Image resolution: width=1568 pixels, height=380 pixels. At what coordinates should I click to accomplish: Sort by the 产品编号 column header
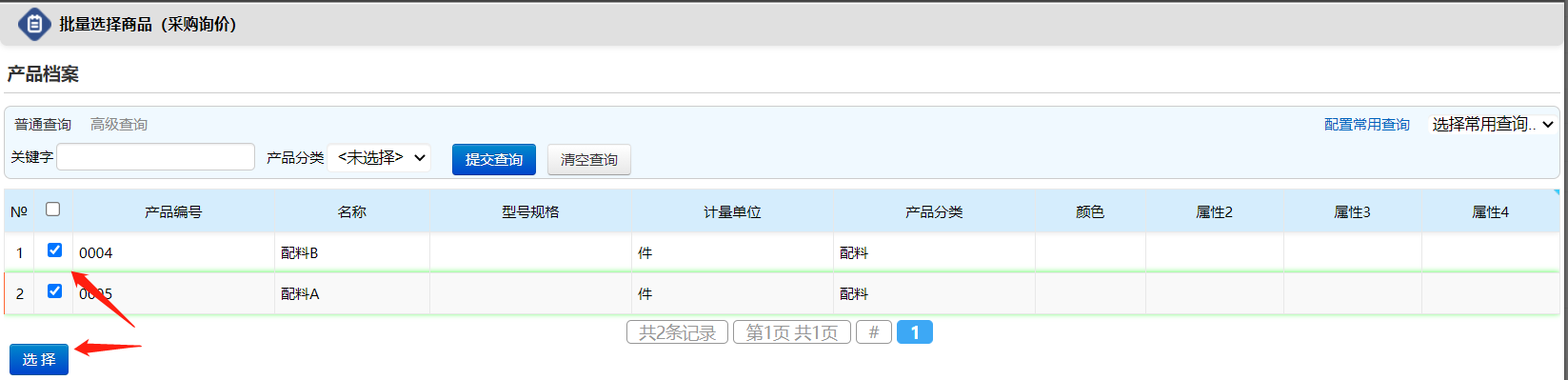tap(173, 211)
